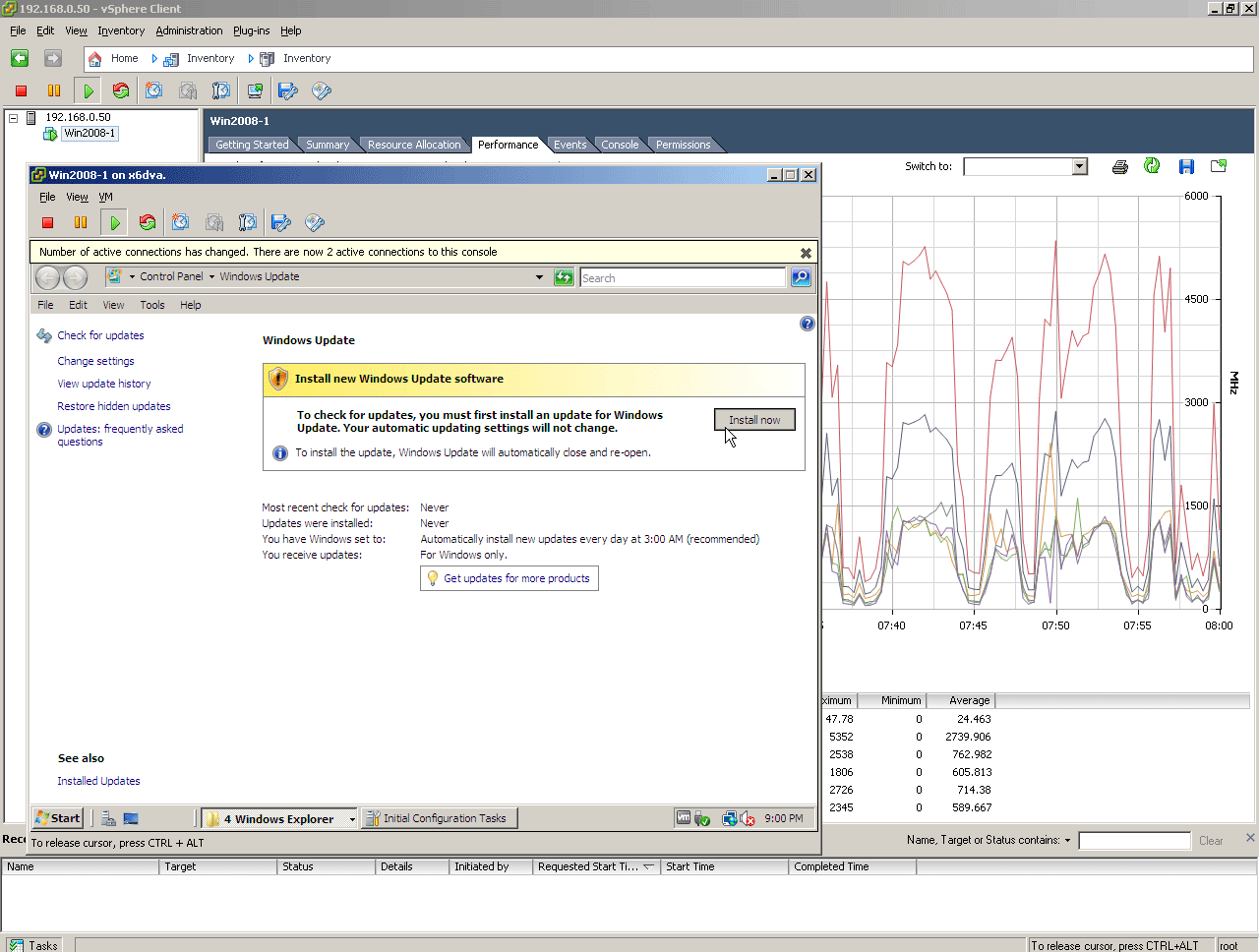The image size is (1259, 952).
Task: Open the Plug-ins menu
Action: coord(251,31)
